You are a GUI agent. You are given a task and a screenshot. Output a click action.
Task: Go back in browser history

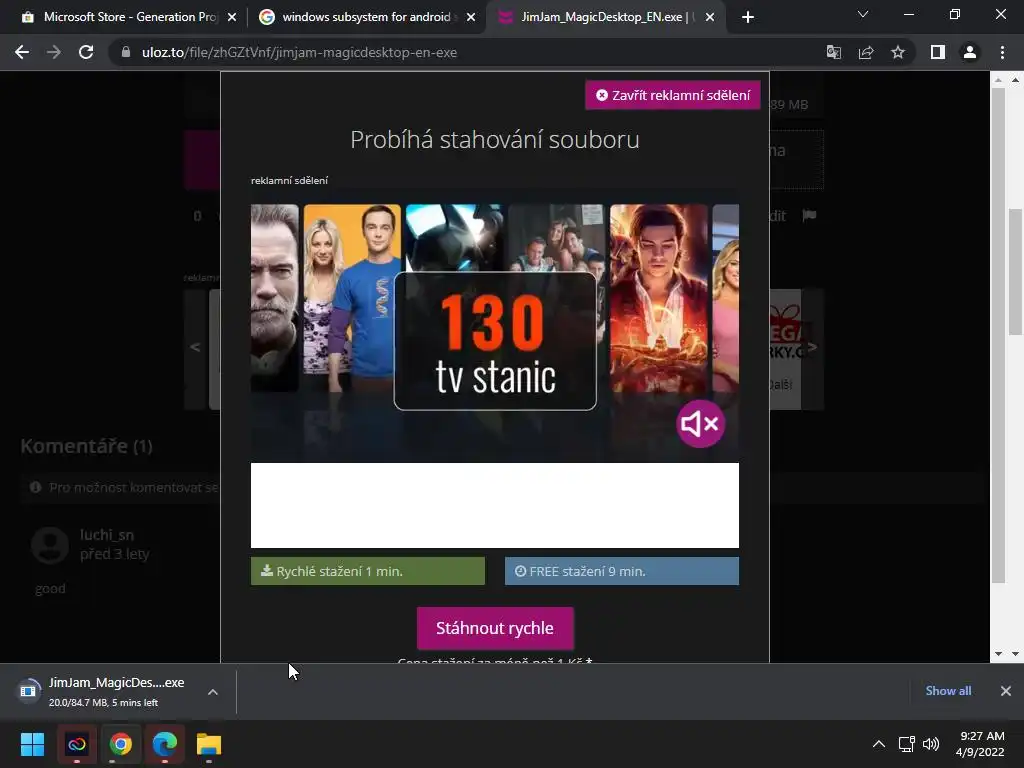tap(22, 52)
